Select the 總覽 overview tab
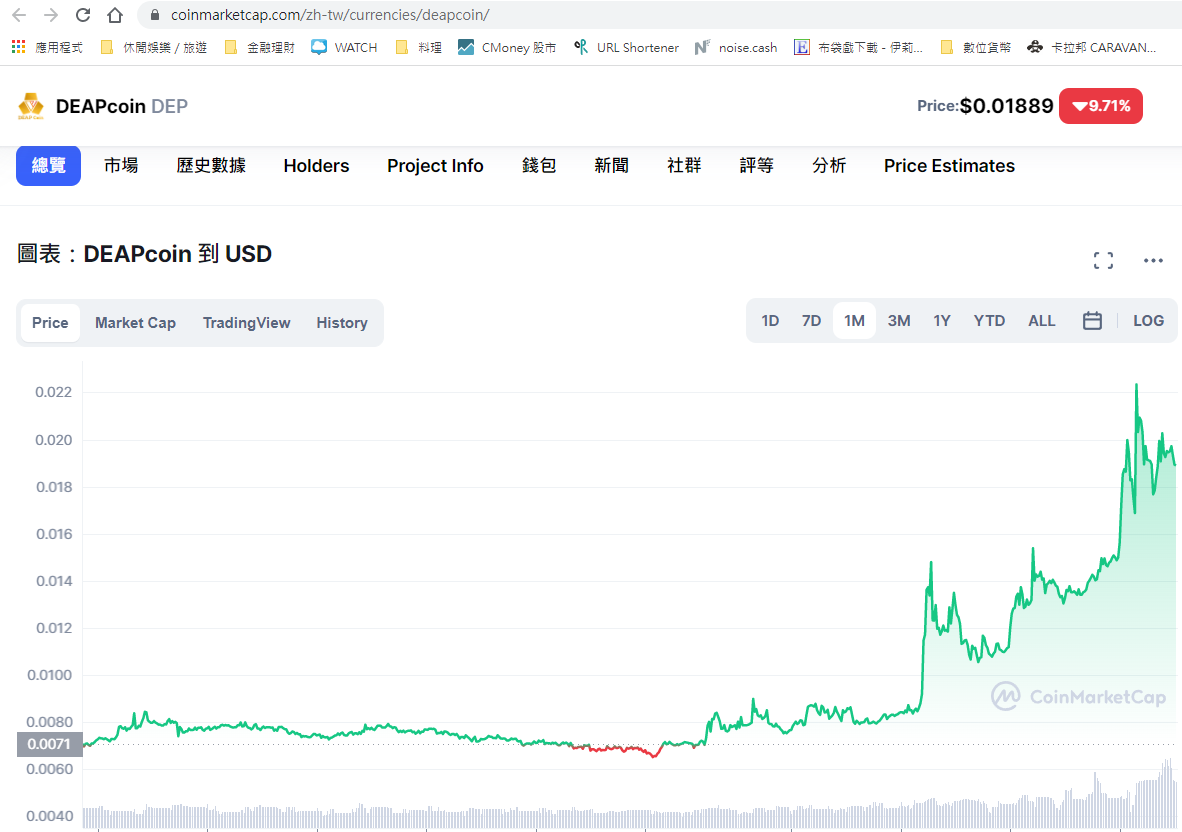Image resolution: width=1182 pixels, height=832 pixels. pos(48,166)
